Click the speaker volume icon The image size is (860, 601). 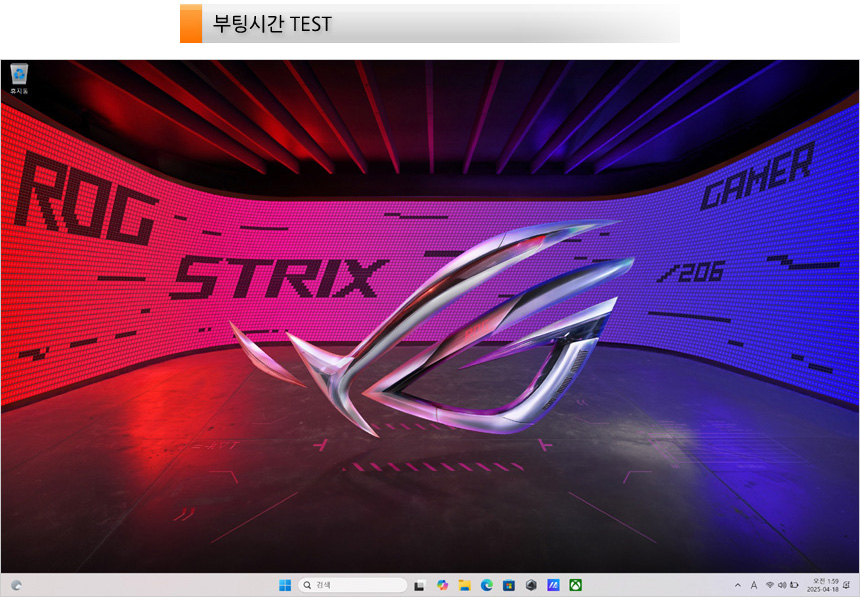pos(782,585)
